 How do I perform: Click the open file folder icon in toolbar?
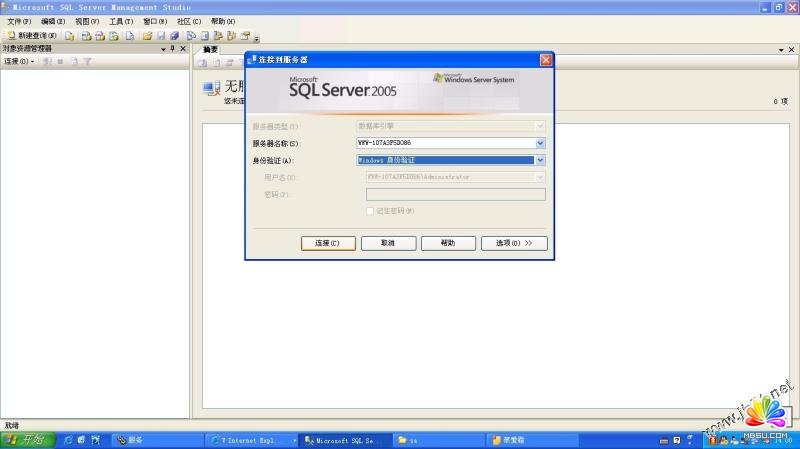(x=147, y=36)
